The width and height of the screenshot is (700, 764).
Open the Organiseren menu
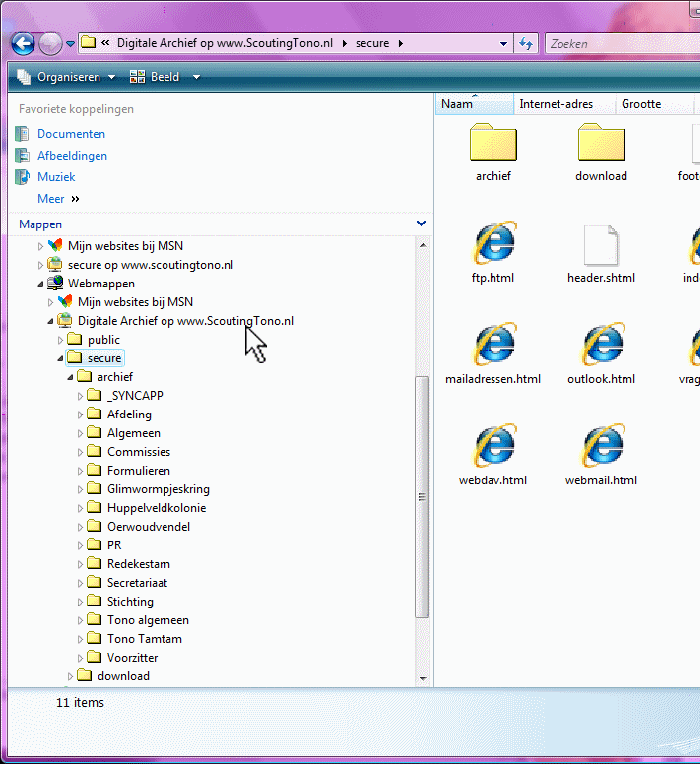click(67, 77)
